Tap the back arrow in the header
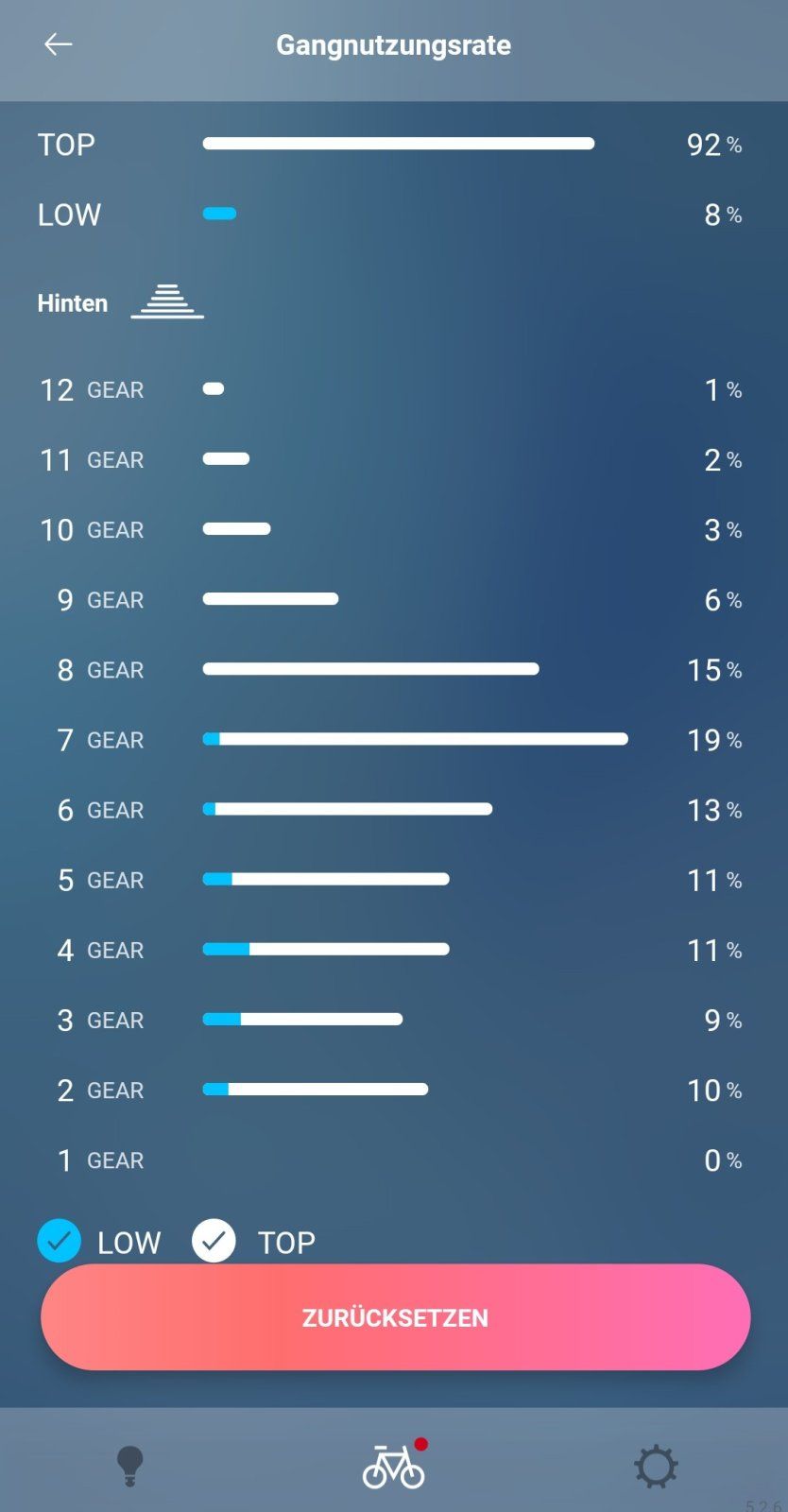 click(58, 43)
